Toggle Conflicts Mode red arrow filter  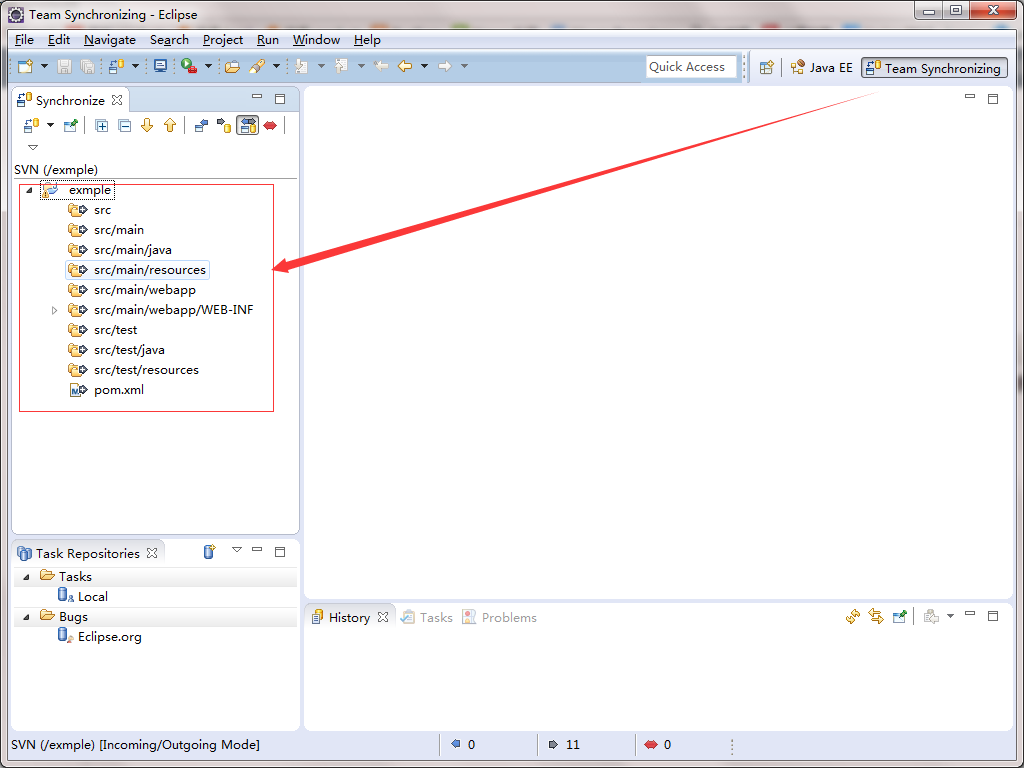(x=270, y=125)
